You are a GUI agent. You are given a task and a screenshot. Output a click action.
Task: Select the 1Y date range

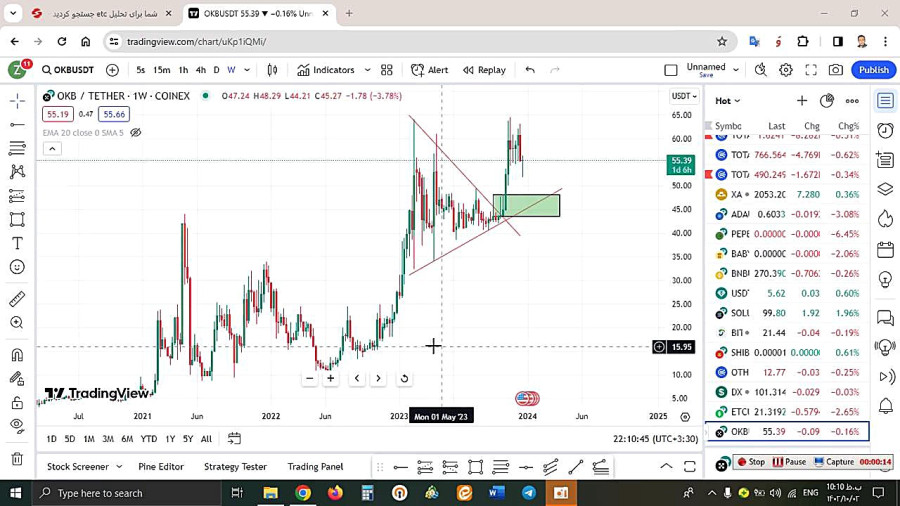(x=170, y=439)
